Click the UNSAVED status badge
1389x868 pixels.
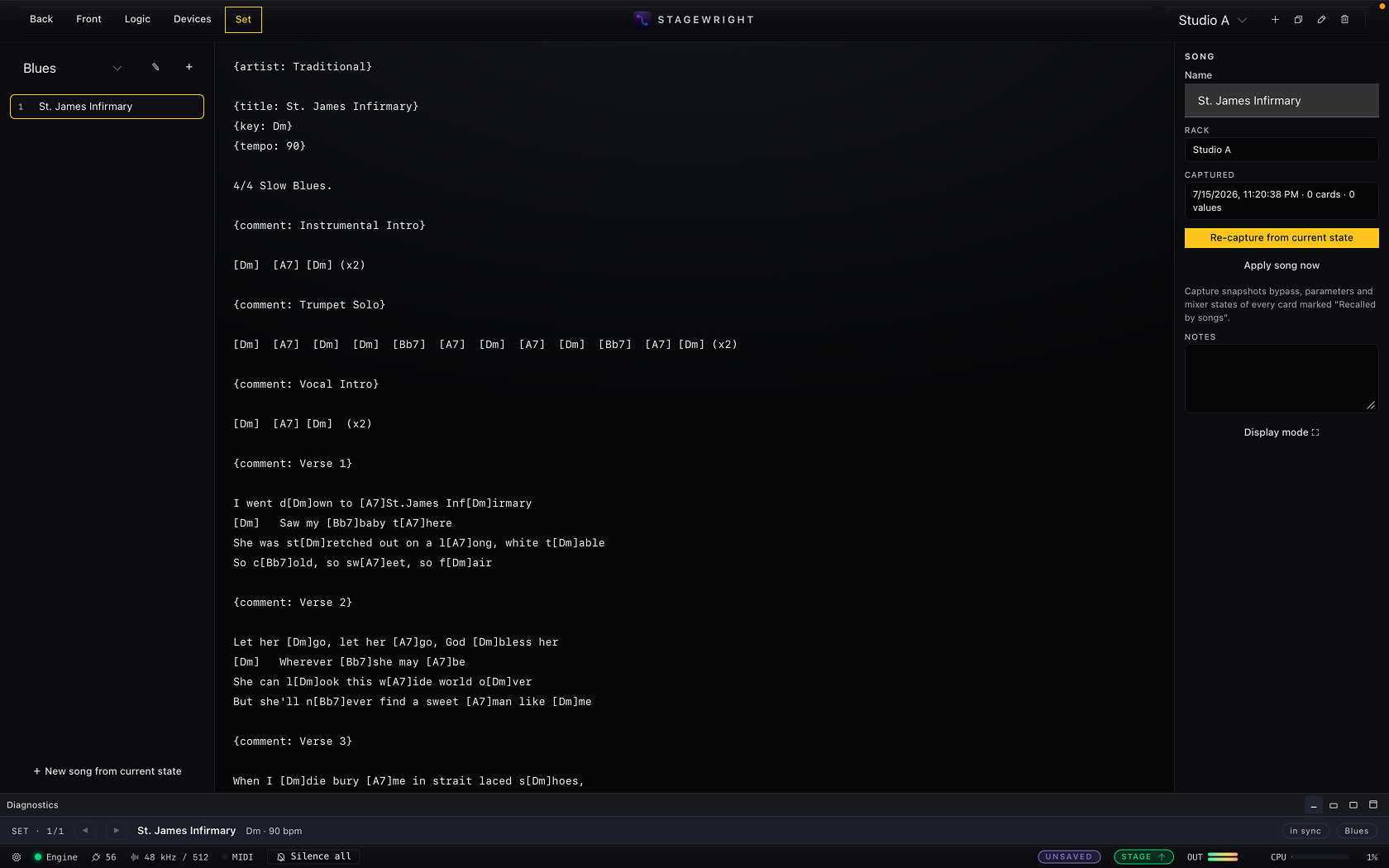tap(1069, 857)
